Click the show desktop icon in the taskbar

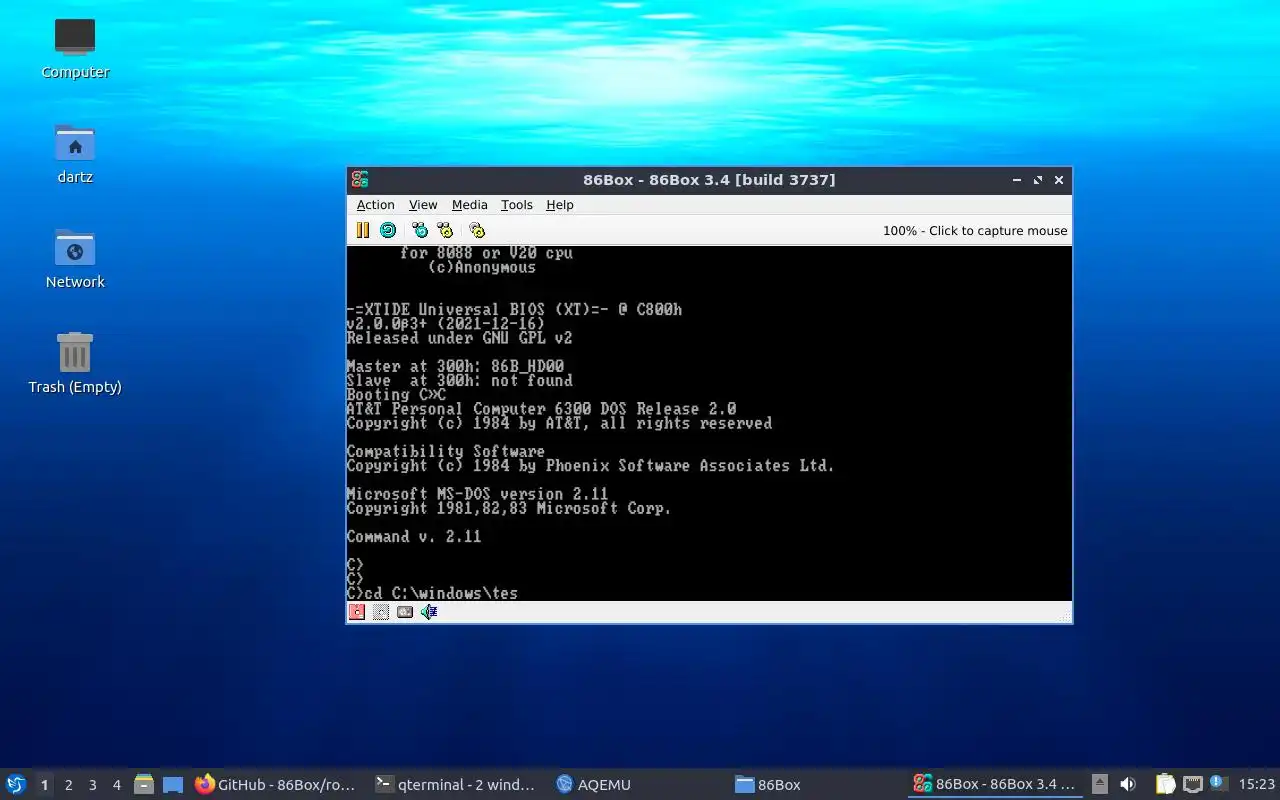[173, 785]
